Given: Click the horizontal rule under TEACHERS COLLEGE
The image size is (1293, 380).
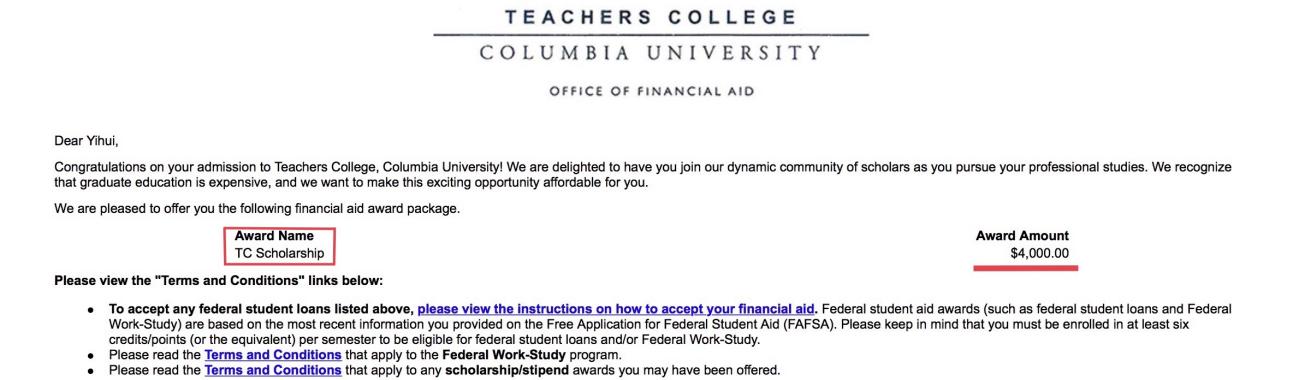Looking at the screenshot, I should tap(651, 35).
